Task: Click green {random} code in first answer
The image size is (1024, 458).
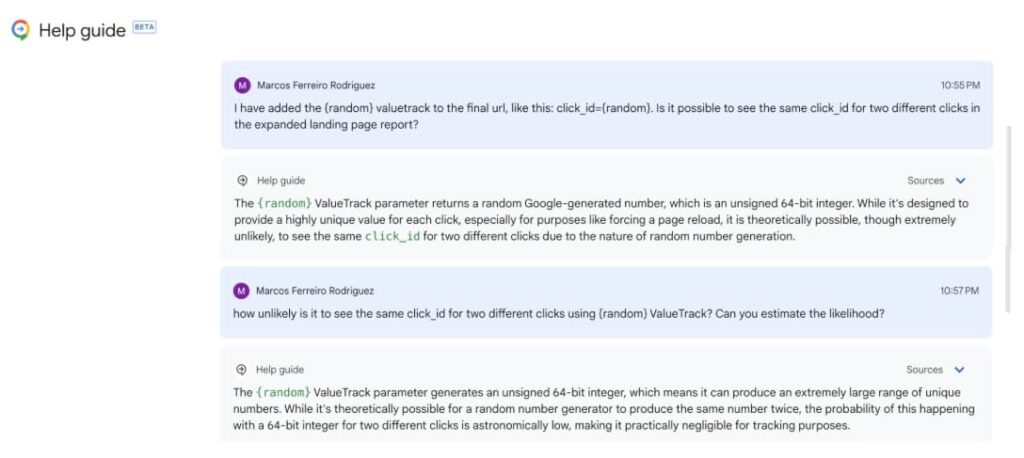Action: (284, 203)
